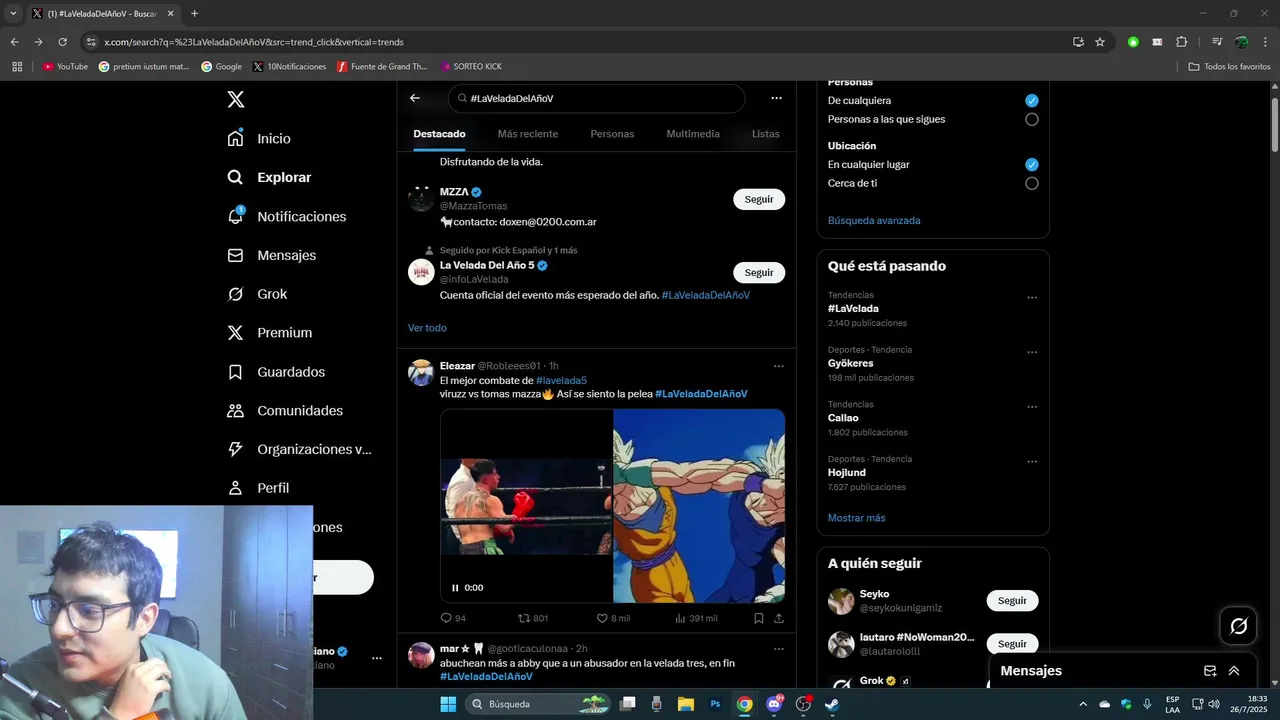Follow MZZA account
1280x720 pixels.
[759, 199]
